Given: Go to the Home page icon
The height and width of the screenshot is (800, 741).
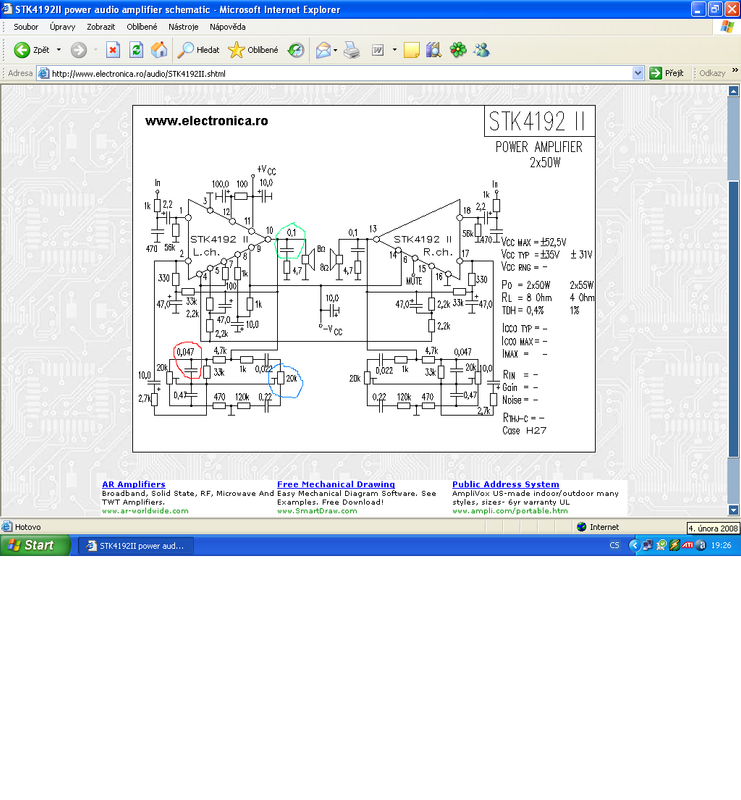Looking at the screenshot, I should [x=159, y=50].
